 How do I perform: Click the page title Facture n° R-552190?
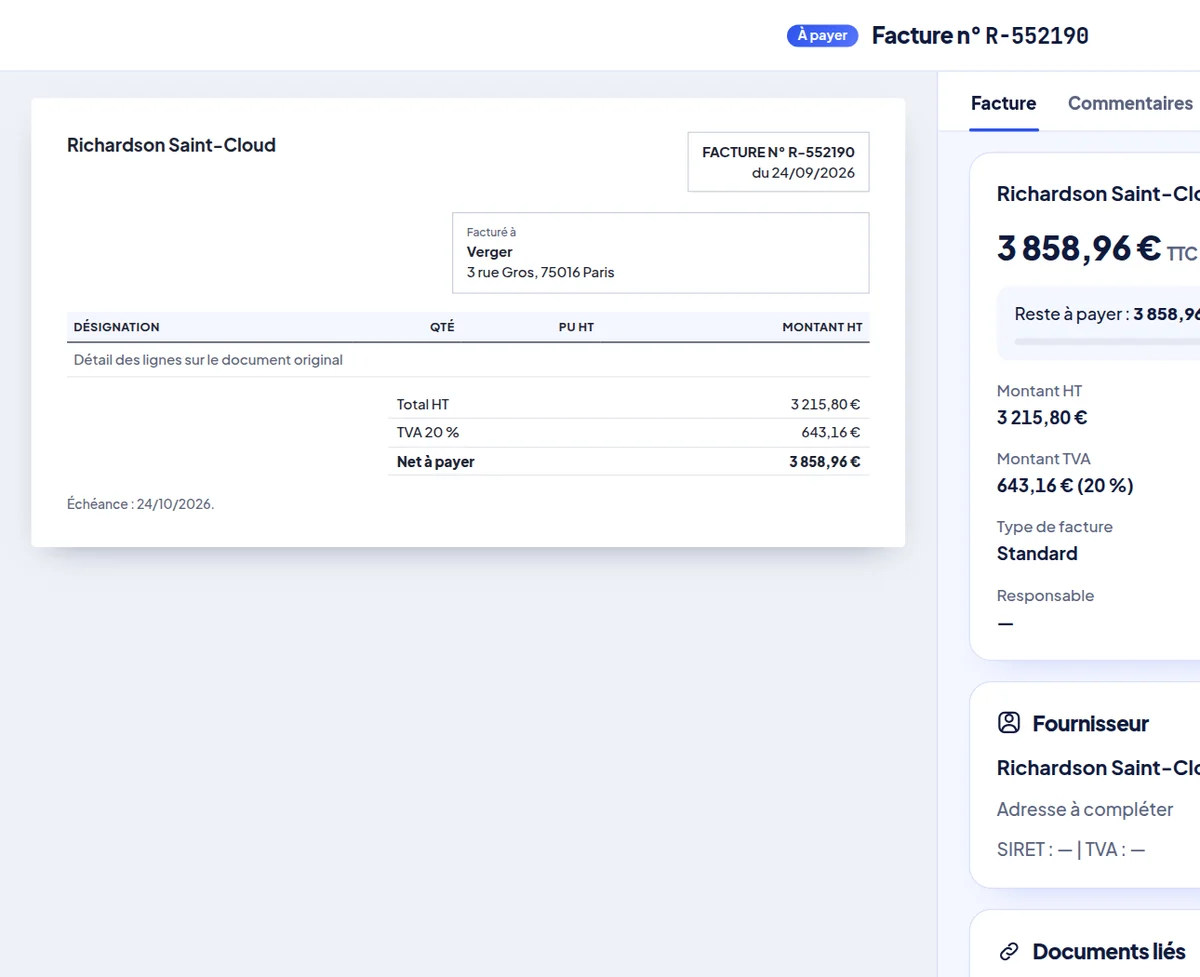point(980,35)
